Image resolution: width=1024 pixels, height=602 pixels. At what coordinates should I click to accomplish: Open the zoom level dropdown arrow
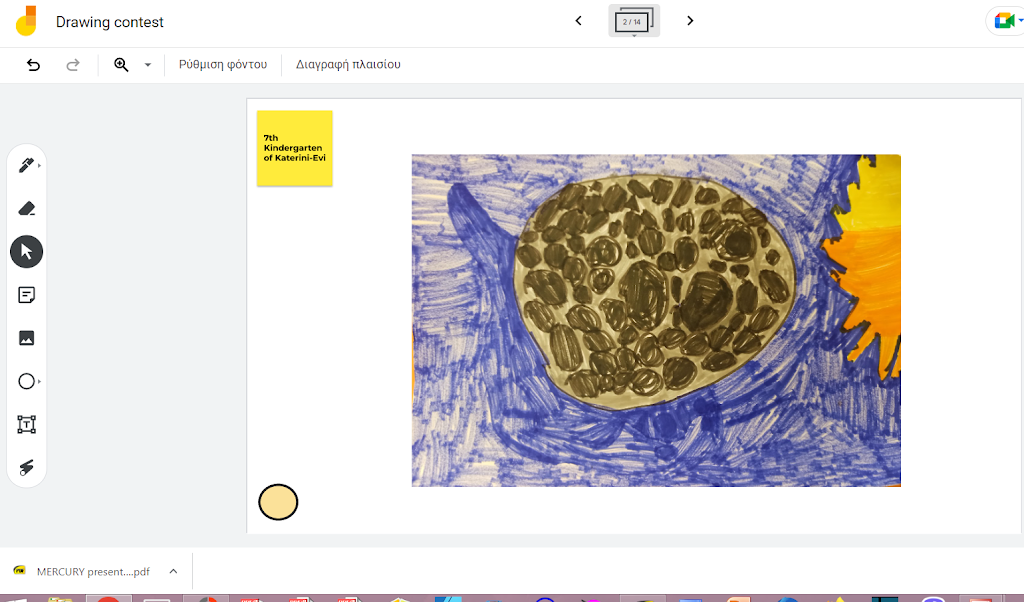click(148, 65)
